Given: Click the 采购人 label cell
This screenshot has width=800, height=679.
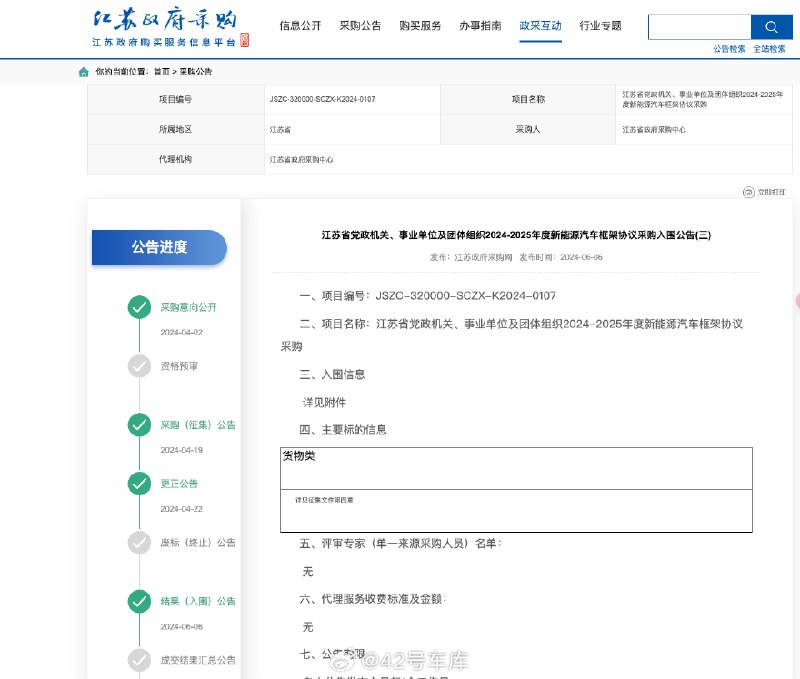Looking at the screenshot, I should pos(528,130).
